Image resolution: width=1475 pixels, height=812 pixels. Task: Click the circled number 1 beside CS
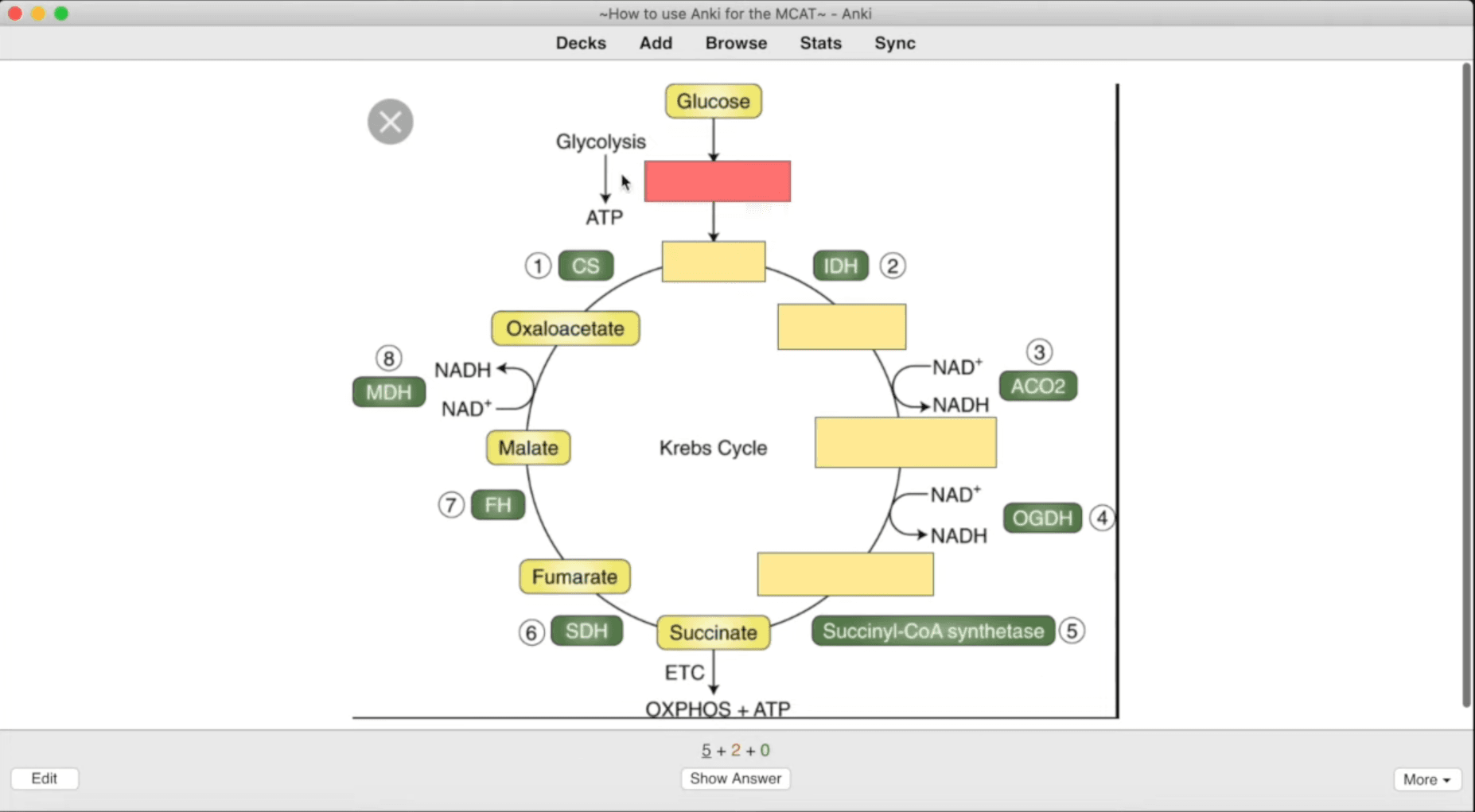[x=538, y=266]
